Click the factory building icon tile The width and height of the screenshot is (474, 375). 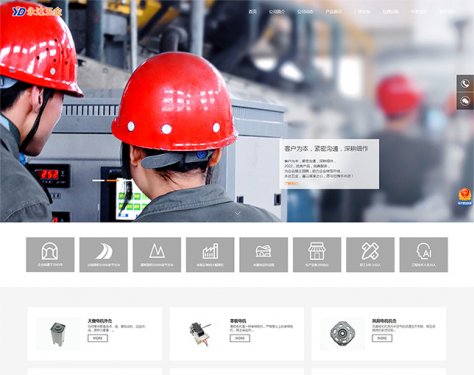pos(210,255)
